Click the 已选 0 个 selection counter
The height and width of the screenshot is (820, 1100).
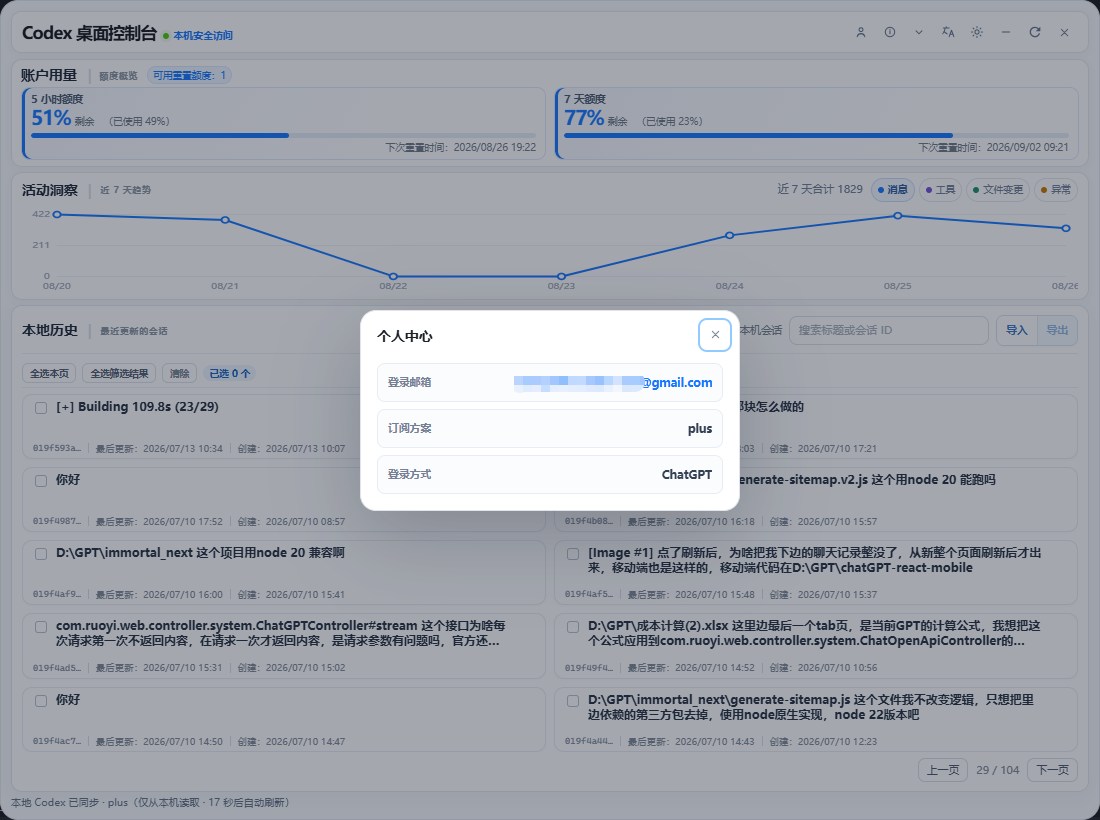coord(230,373)
